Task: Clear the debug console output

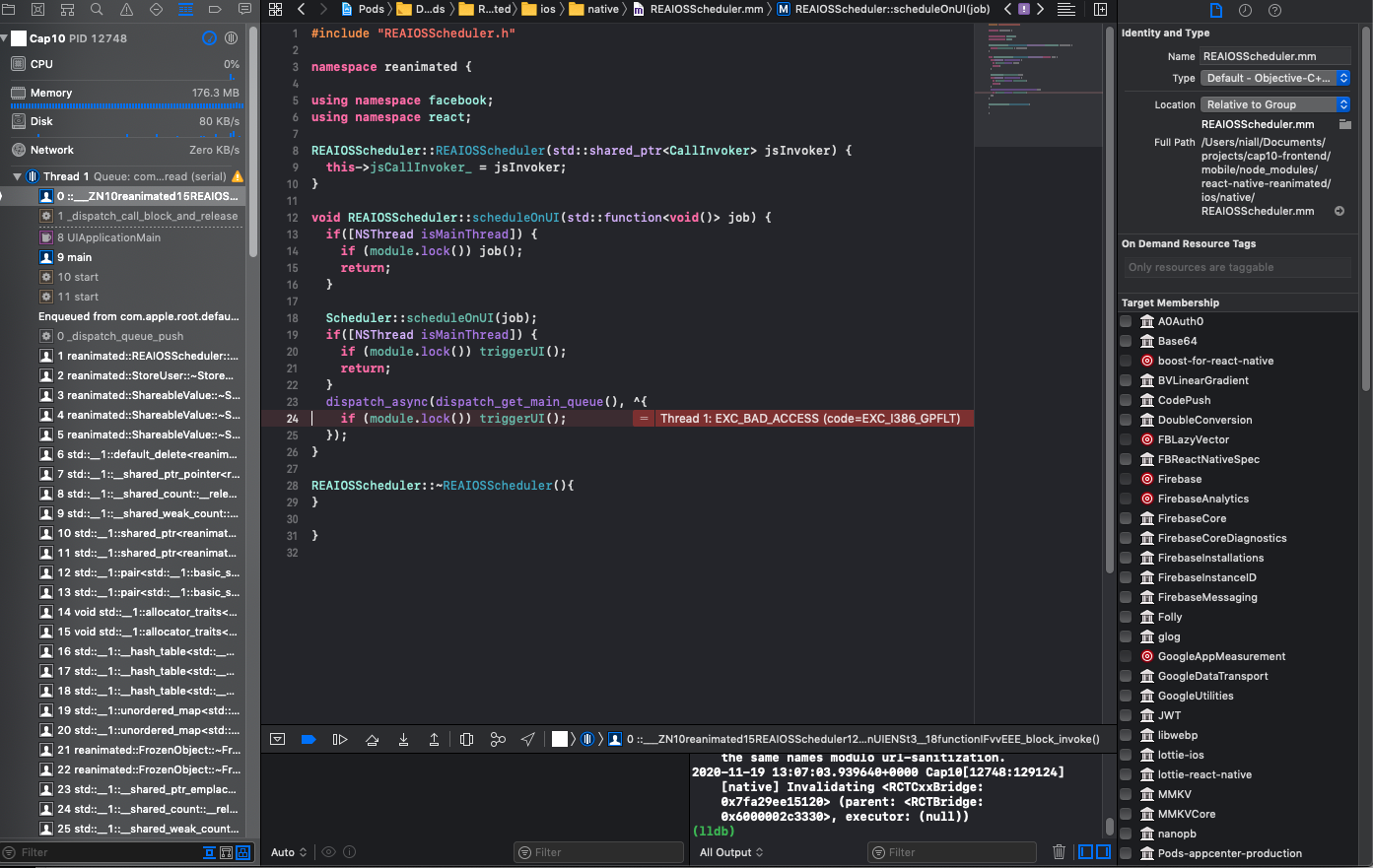Action: pos(1059,851)
